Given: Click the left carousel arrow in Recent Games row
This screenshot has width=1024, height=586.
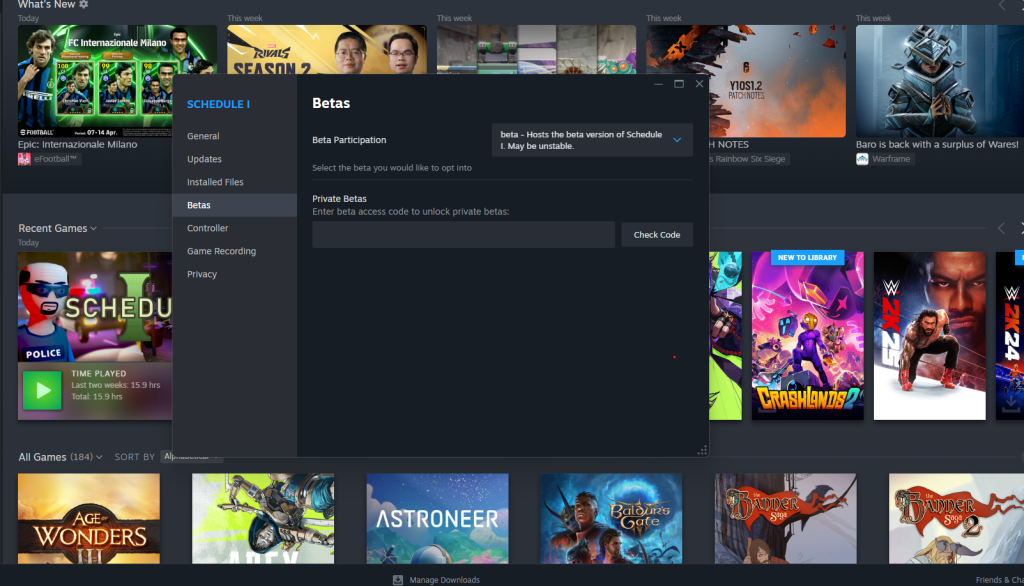Looking at the screenshot, I should point(1000,228).
